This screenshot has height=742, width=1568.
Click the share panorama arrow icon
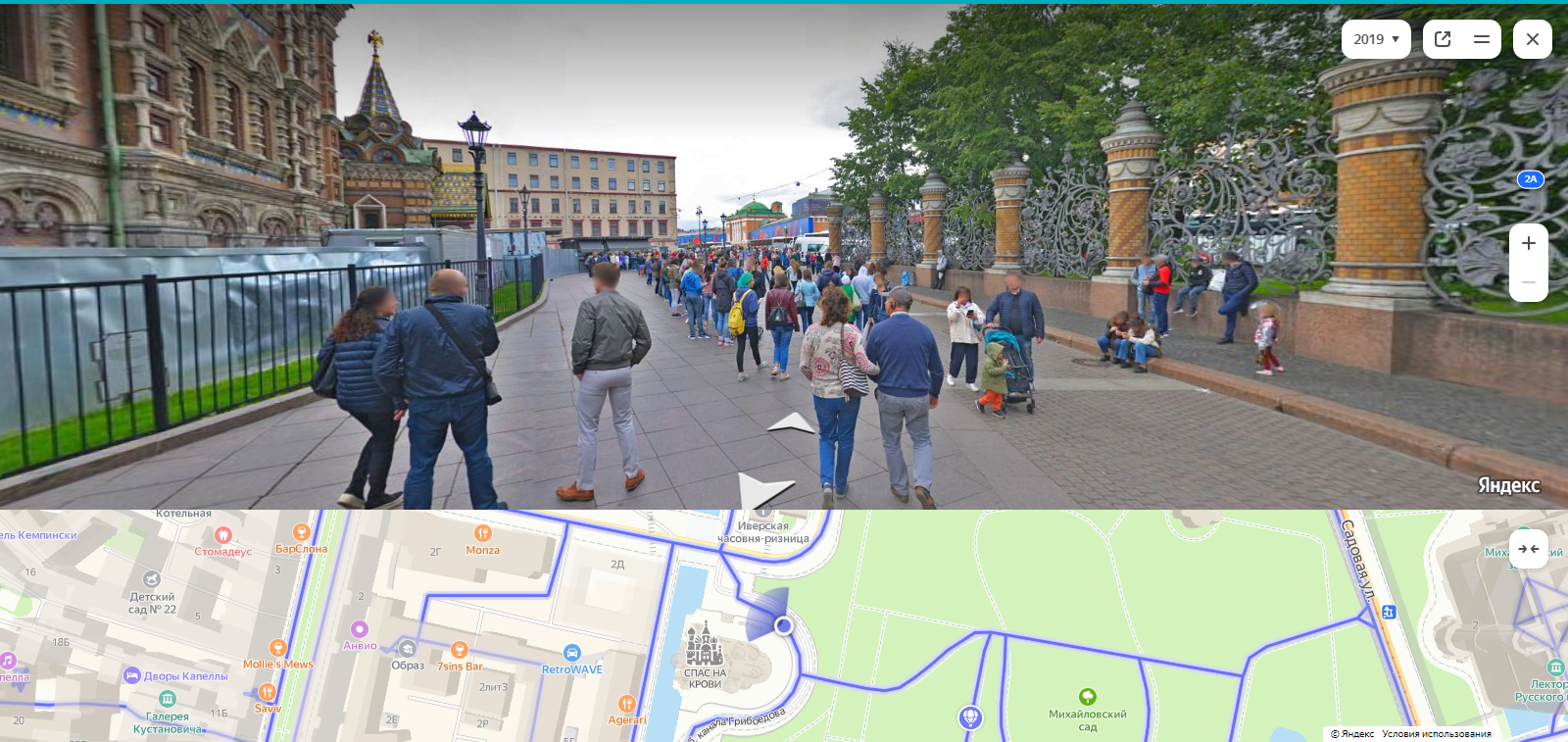tap(1443, 39)
